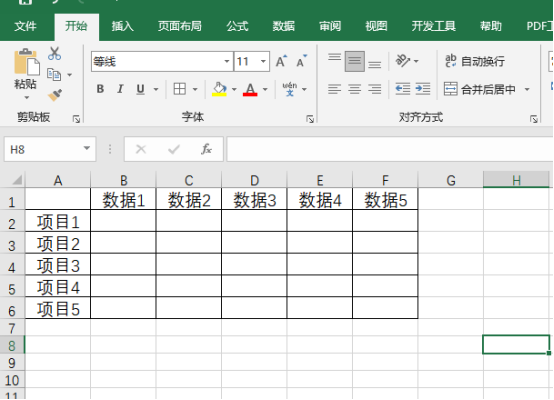Open the 粘贴 paste options arrow

click(26, 97)
